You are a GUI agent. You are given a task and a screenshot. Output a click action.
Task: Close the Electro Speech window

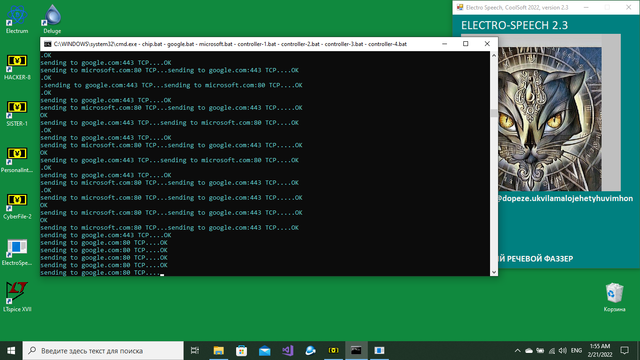tap(629, 7)
